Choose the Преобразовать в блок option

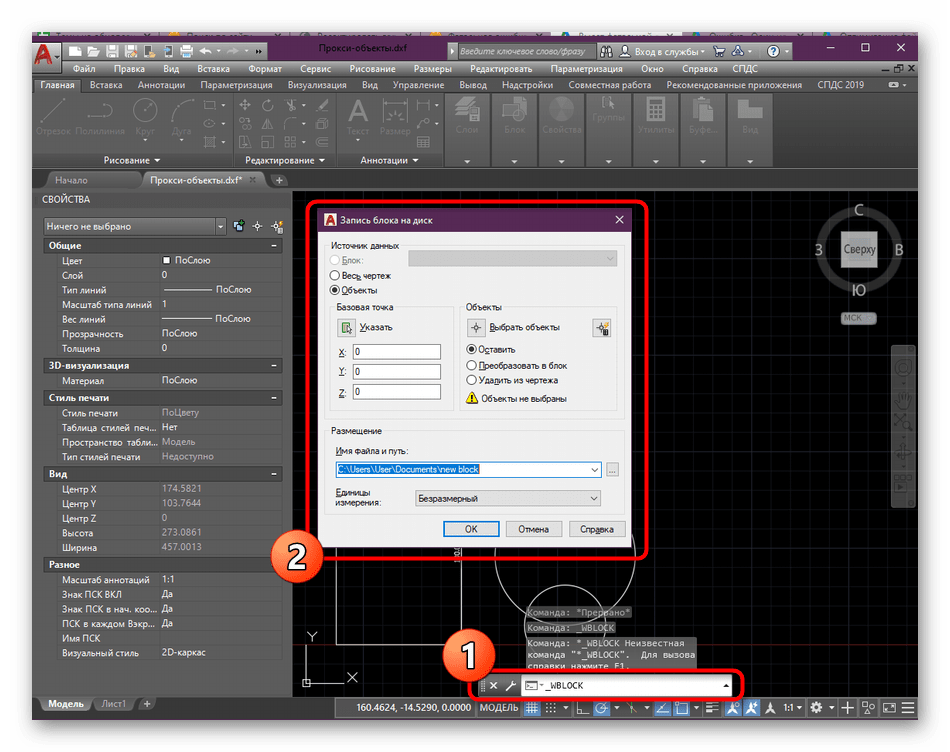tap(472, 366)
